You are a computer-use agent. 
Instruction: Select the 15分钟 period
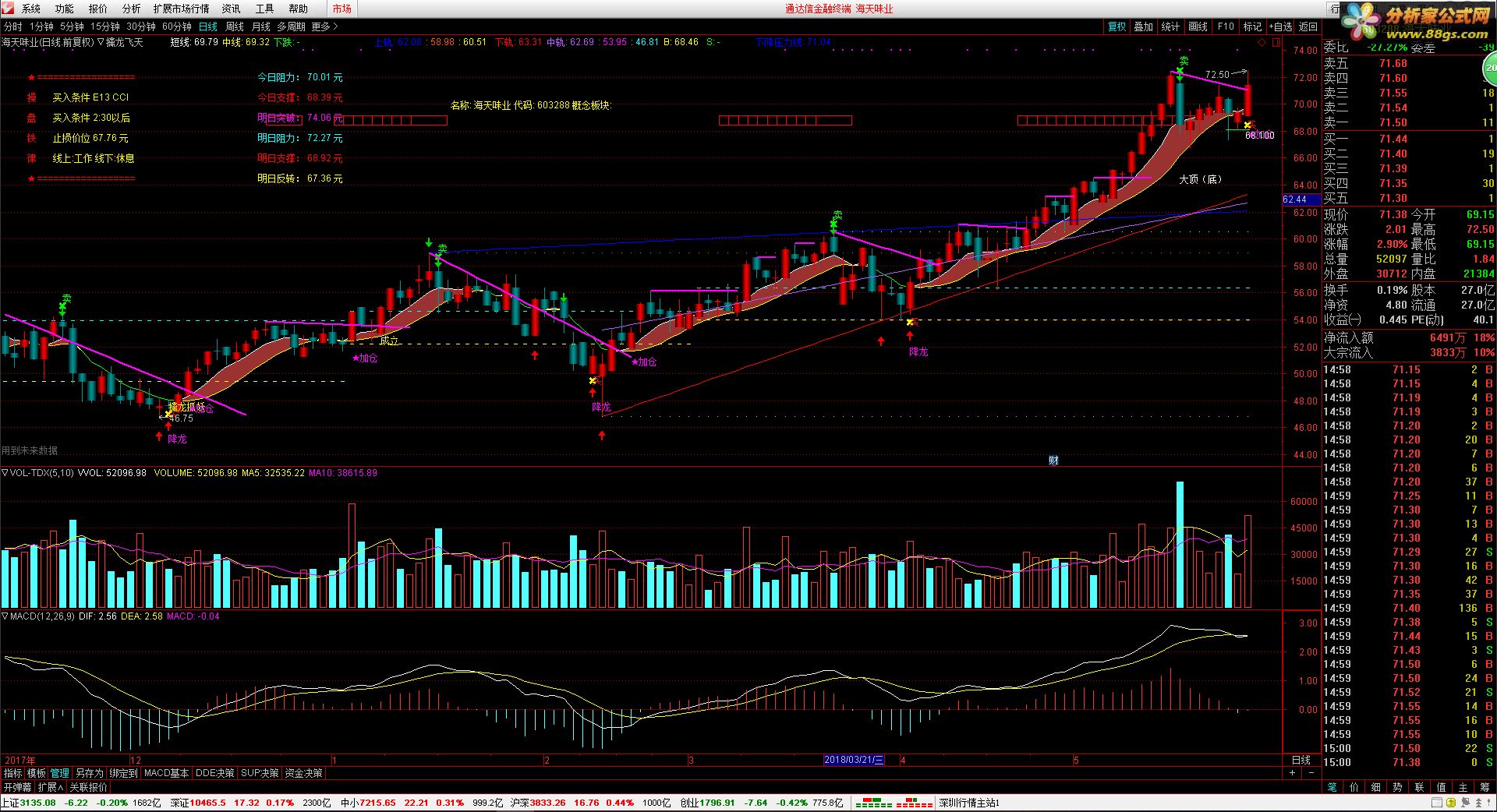(x=104, y=26)
